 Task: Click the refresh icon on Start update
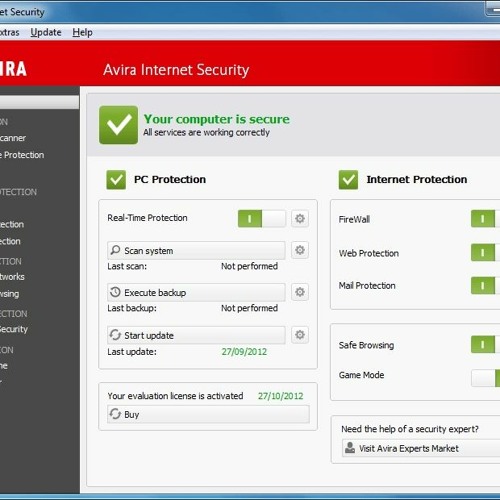pyautogui.click(x=115, y=335)
